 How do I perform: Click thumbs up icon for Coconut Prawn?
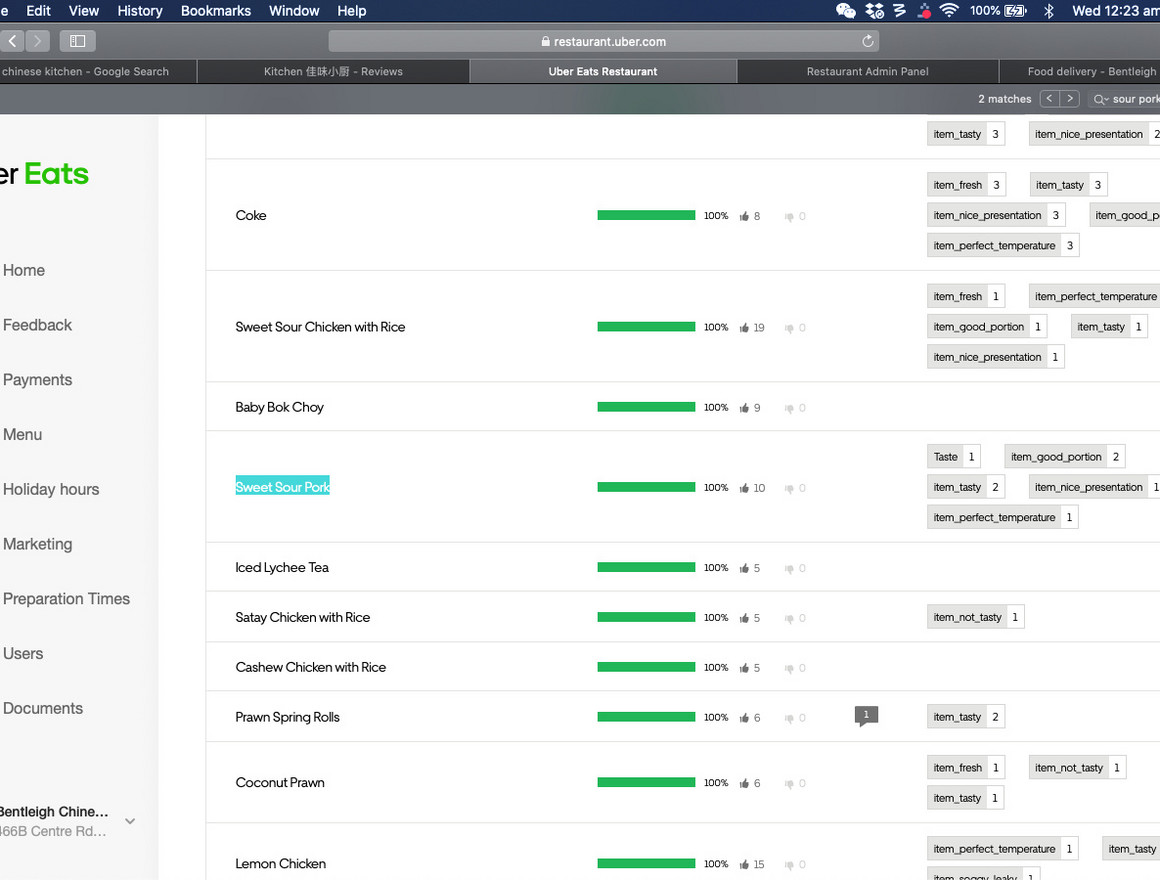(x=744, y=783)
